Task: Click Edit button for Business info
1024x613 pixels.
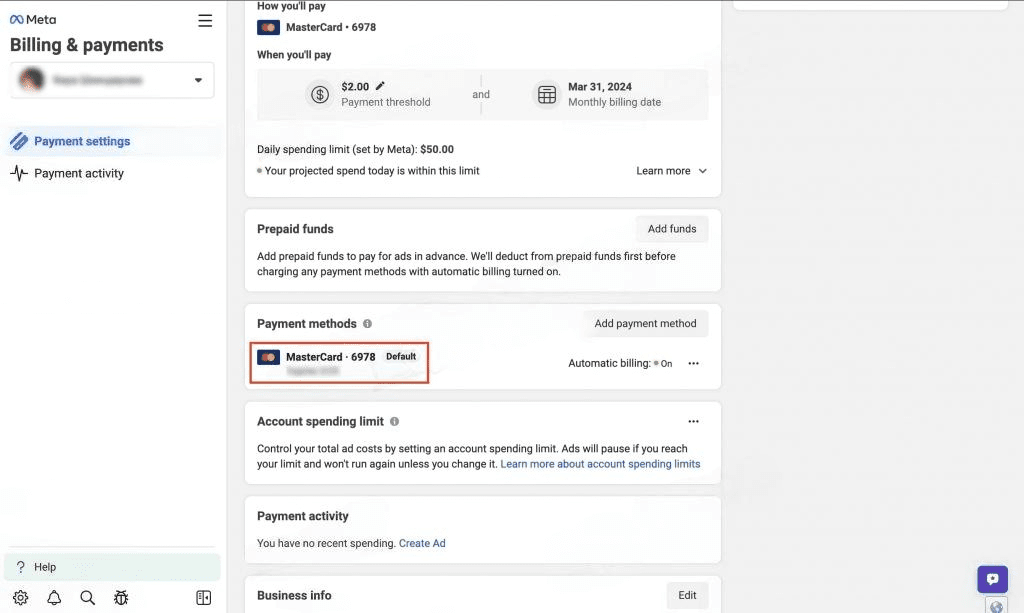Action: coord(687,595)
